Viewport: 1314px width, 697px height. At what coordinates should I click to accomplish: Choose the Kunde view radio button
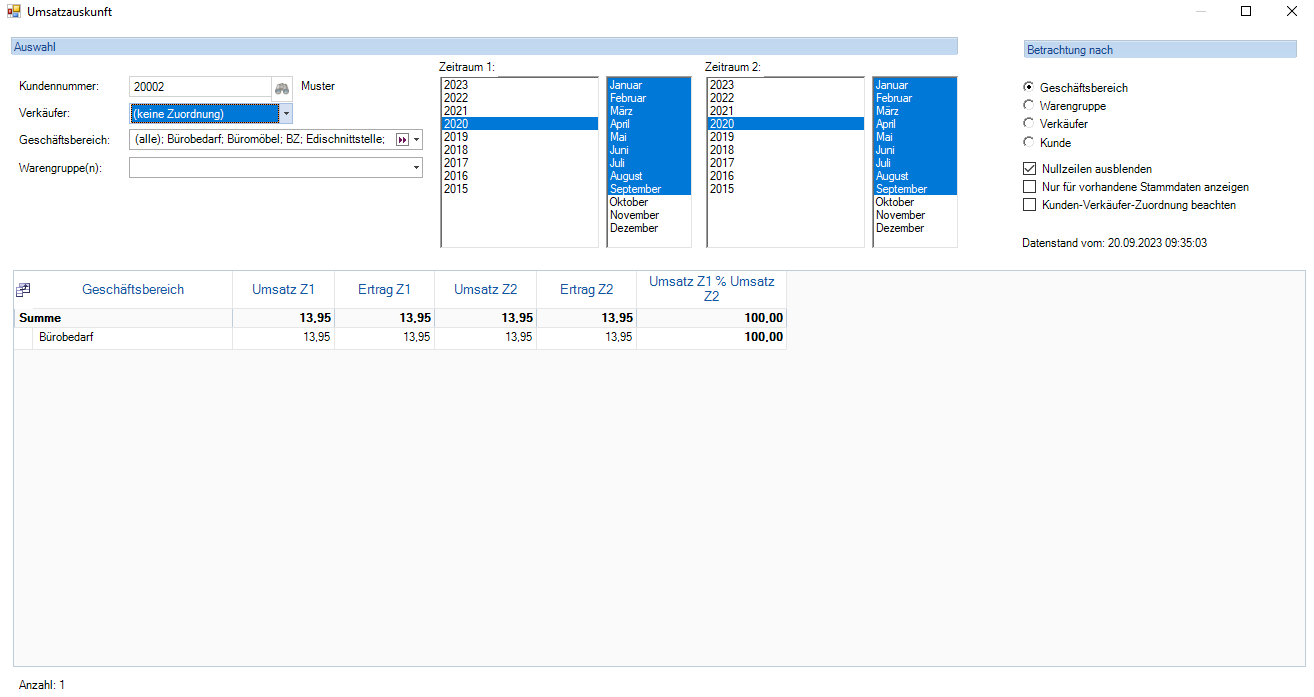pos(1029,143)
